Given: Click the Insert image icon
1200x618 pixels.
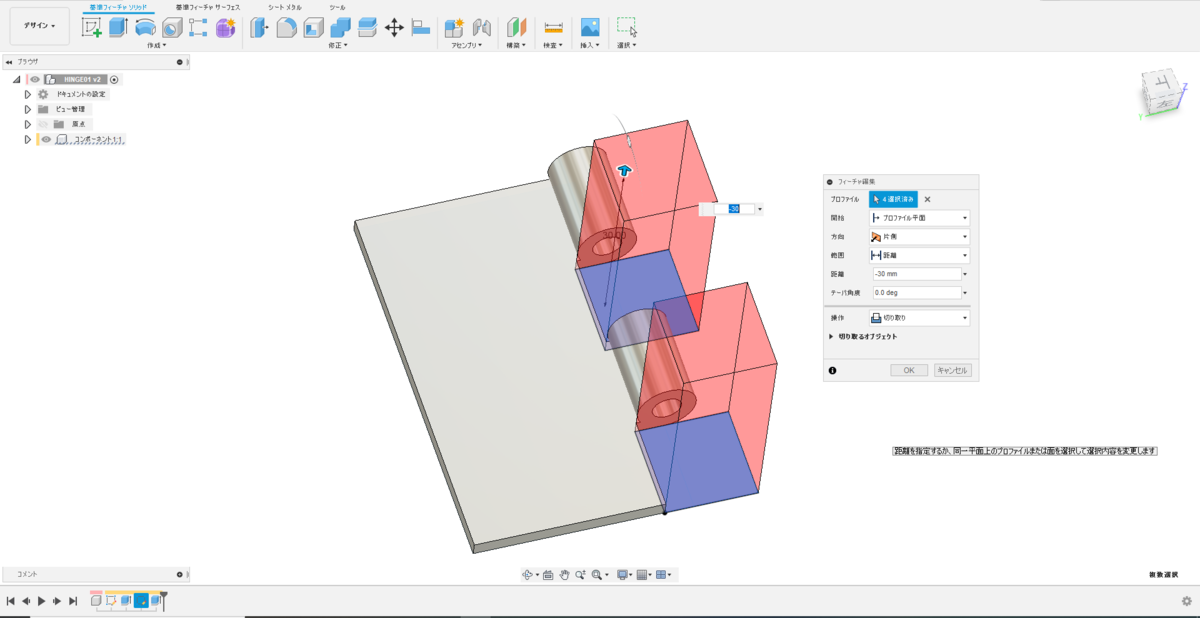Looking at the screenshot, I should pyautogui.click(x=590, y=28).
